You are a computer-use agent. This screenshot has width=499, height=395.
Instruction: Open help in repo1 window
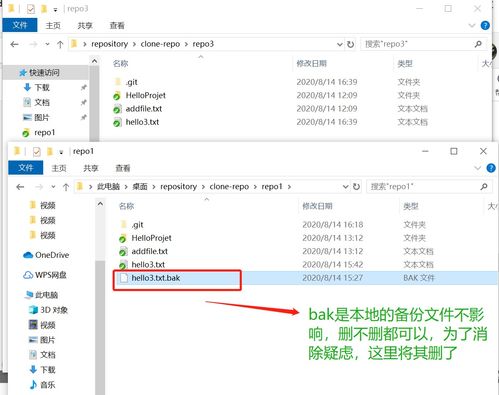tap(491, 168)
